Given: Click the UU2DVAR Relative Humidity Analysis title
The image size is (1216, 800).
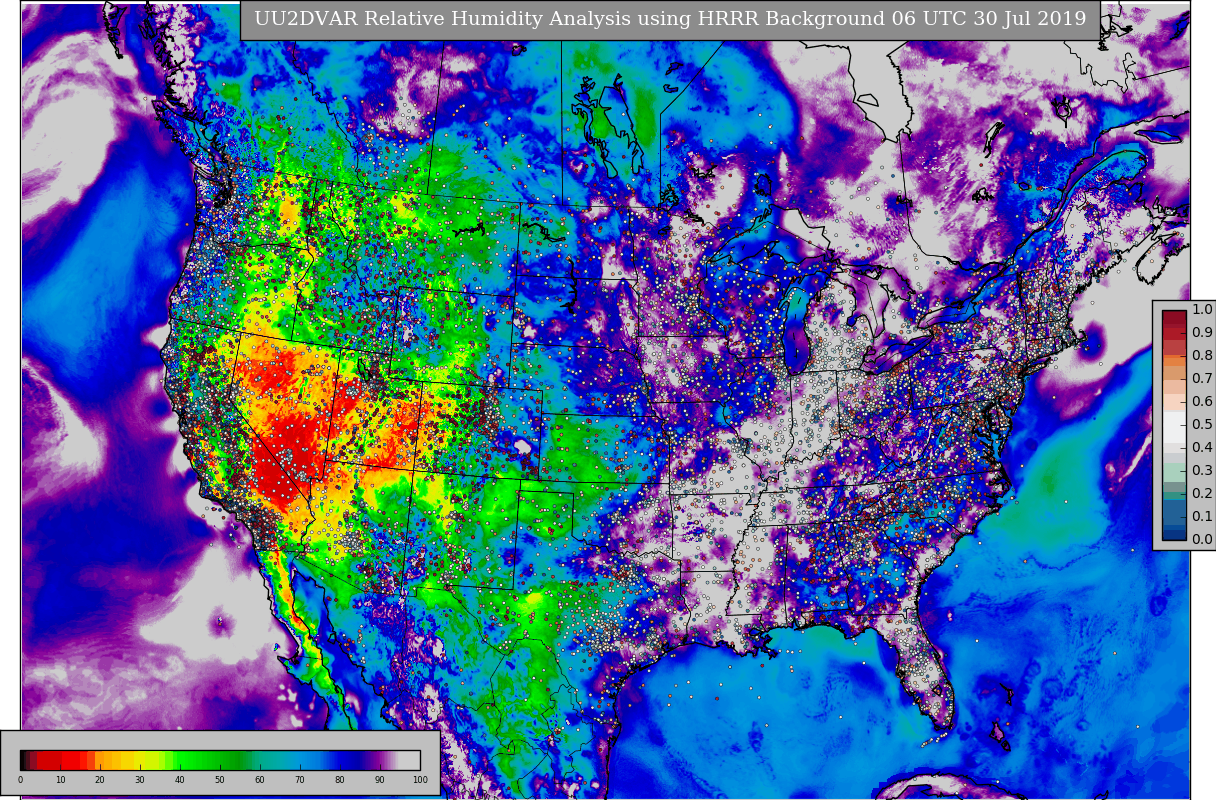Looking at the screenshot, I should tap(670, 20).
